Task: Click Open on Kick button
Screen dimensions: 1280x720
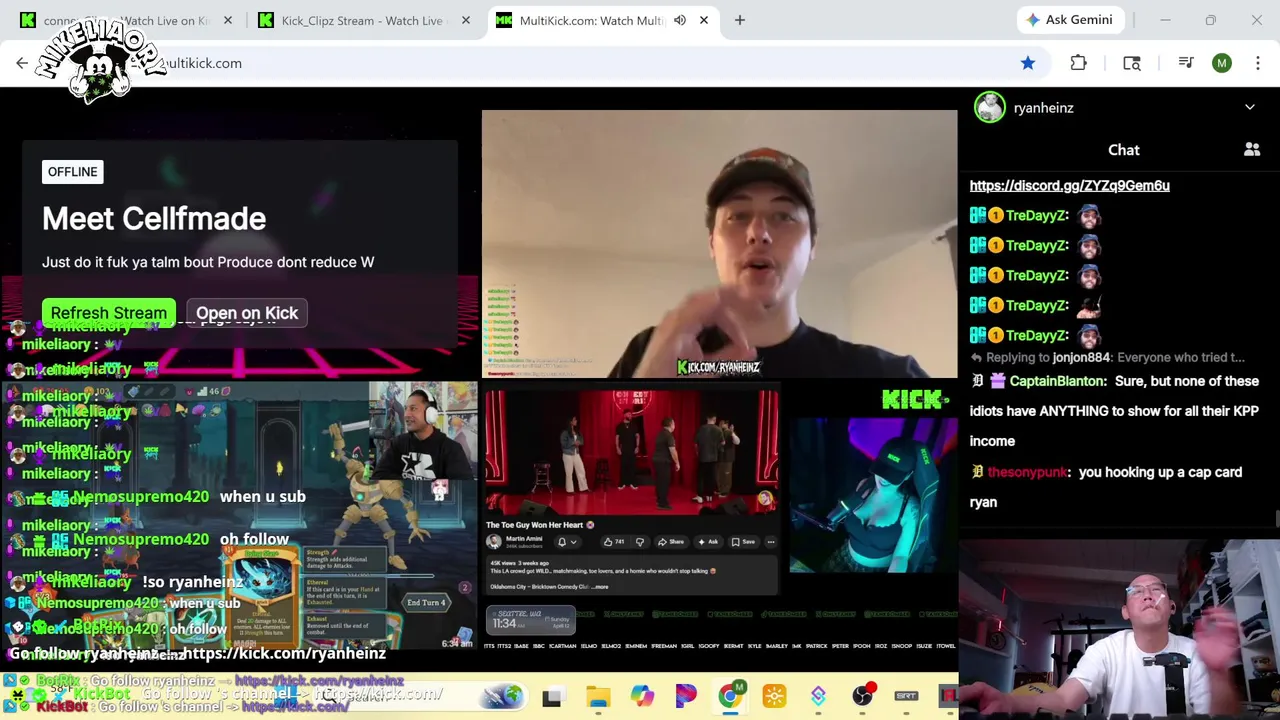Action: (x=247, y=313)
